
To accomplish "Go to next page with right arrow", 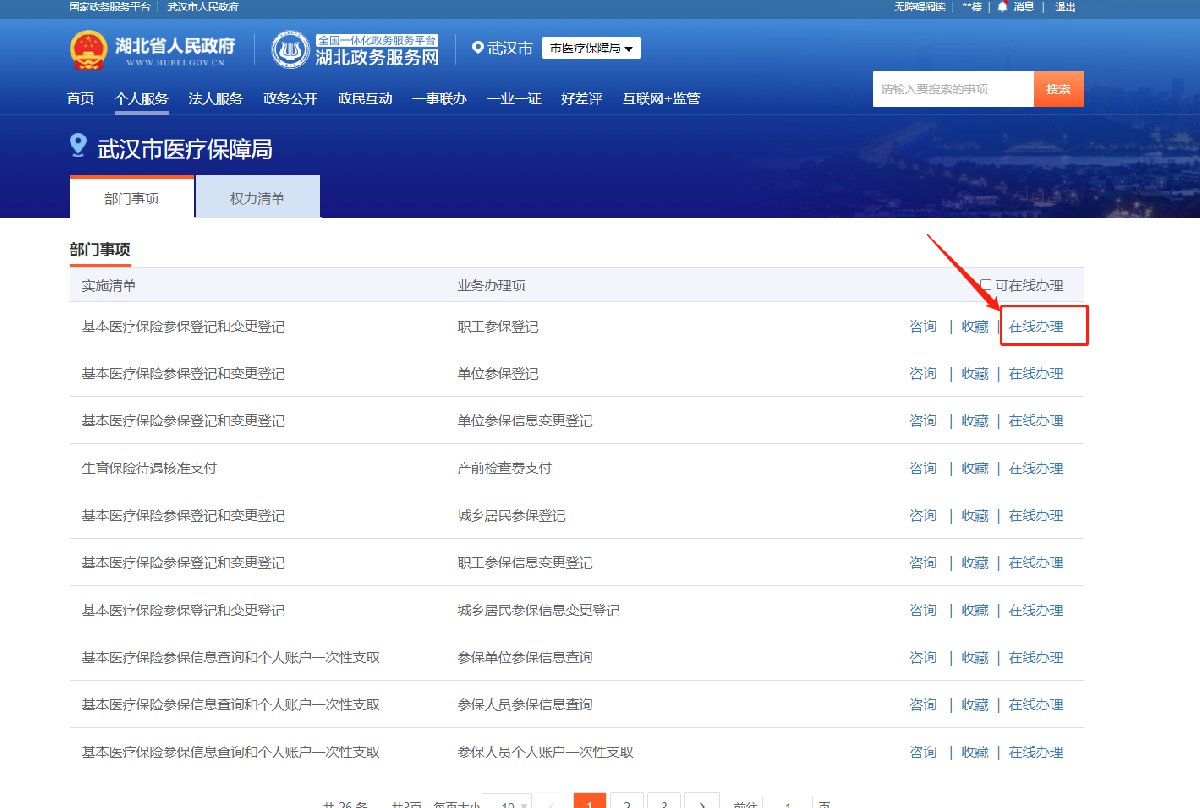I will pos(702,803).
